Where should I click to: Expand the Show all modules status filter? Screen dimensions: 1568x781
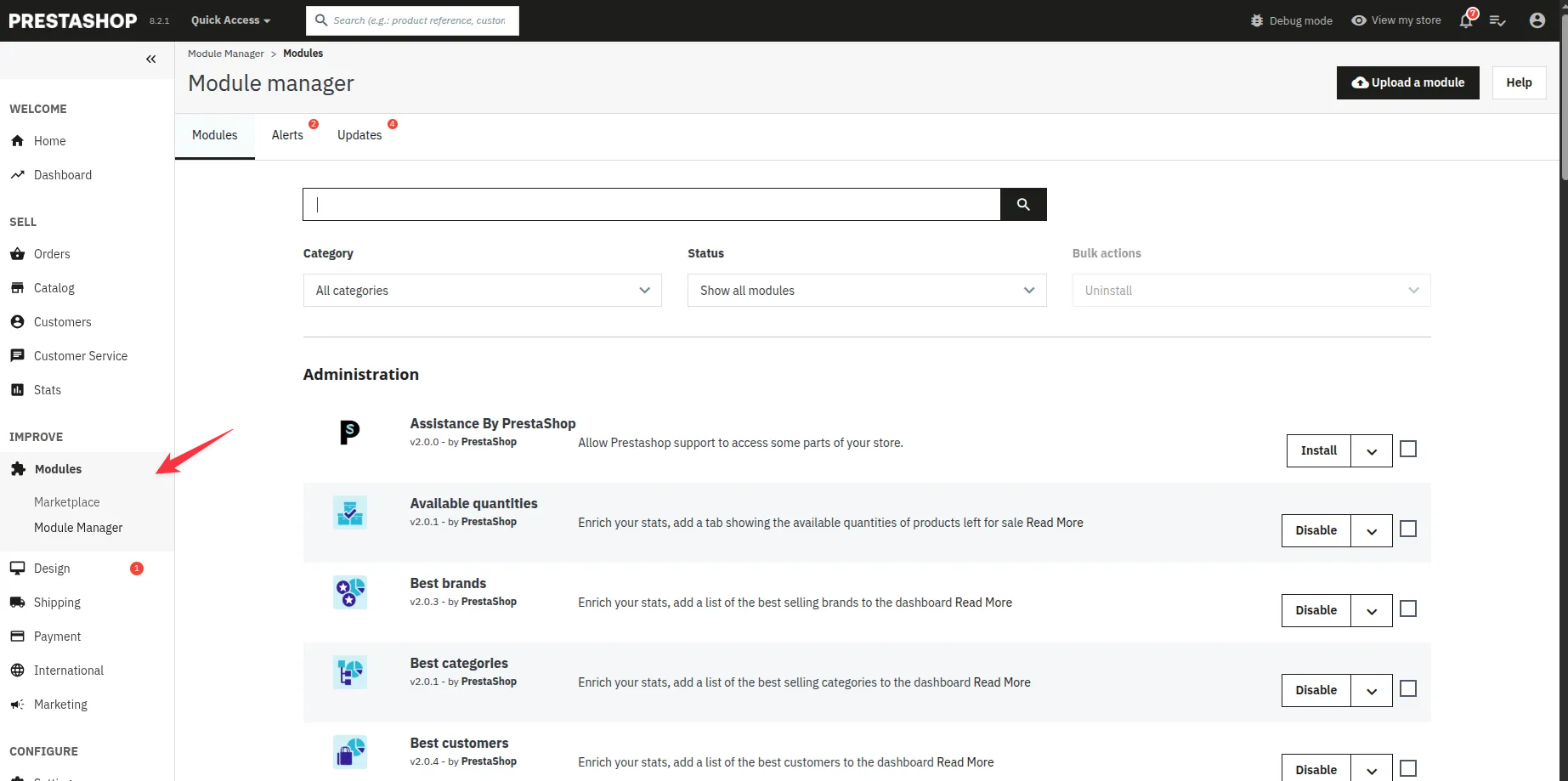(x=866, y=290)
